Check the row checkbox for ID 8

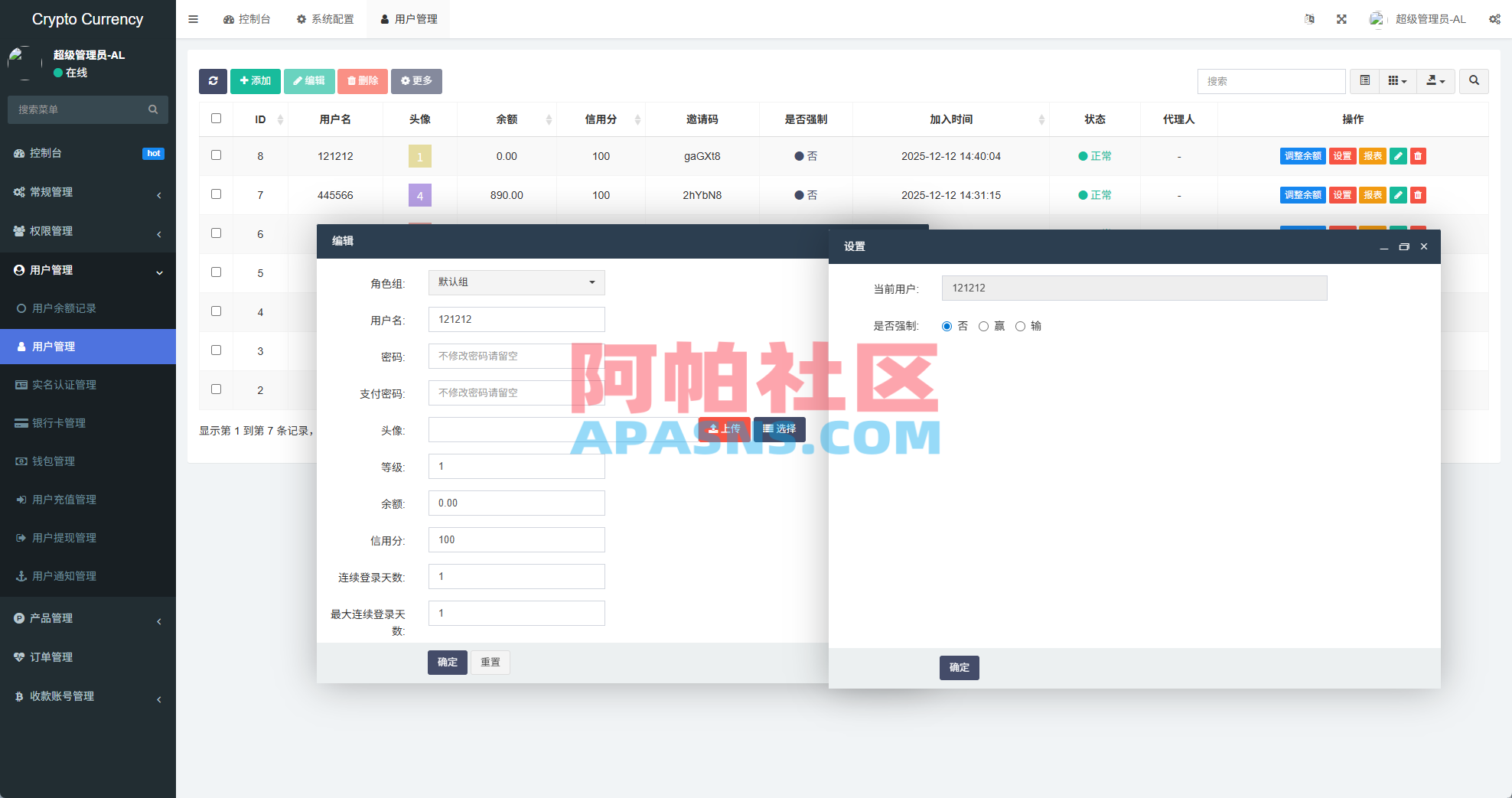[x=216, y=155]
